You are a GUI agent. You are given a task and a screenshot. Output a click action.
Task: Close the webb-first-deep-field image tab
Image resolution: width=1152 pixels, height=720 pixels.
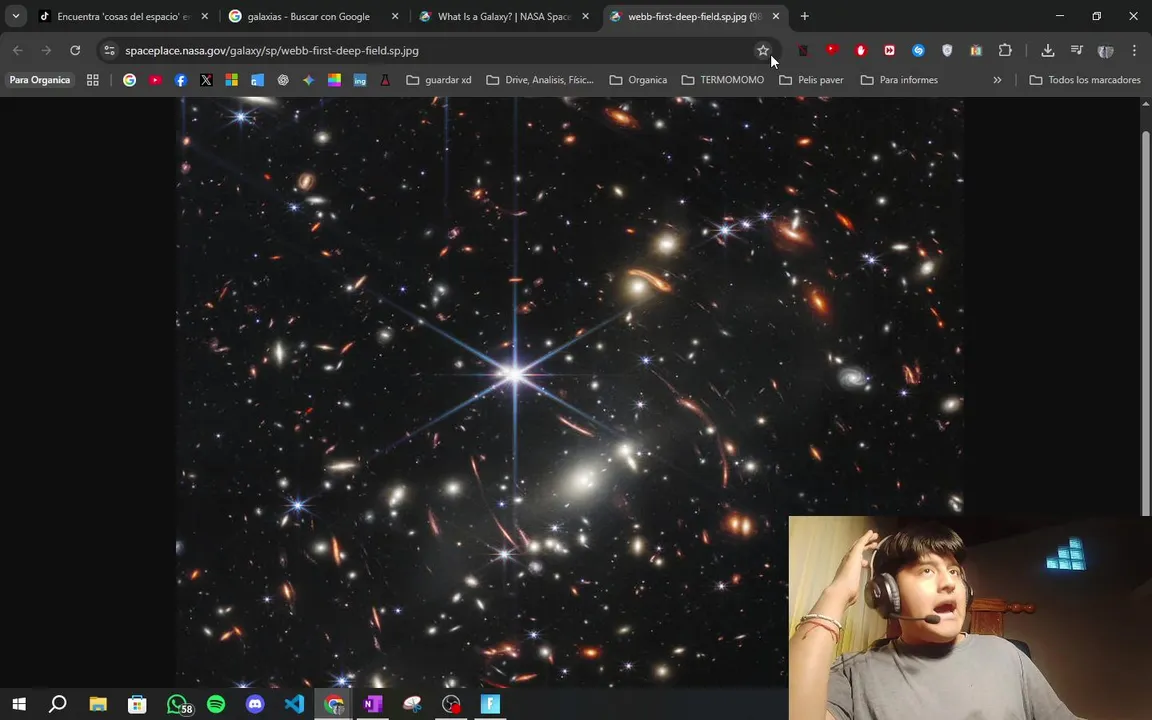(775, 16)
